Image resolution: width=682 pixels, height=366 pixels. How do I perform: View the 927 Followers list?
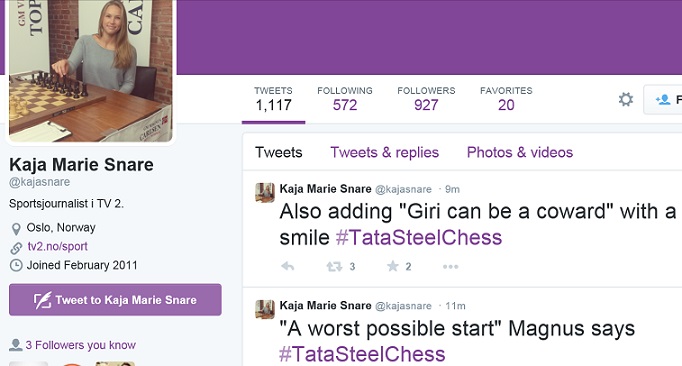pos(426,99)
